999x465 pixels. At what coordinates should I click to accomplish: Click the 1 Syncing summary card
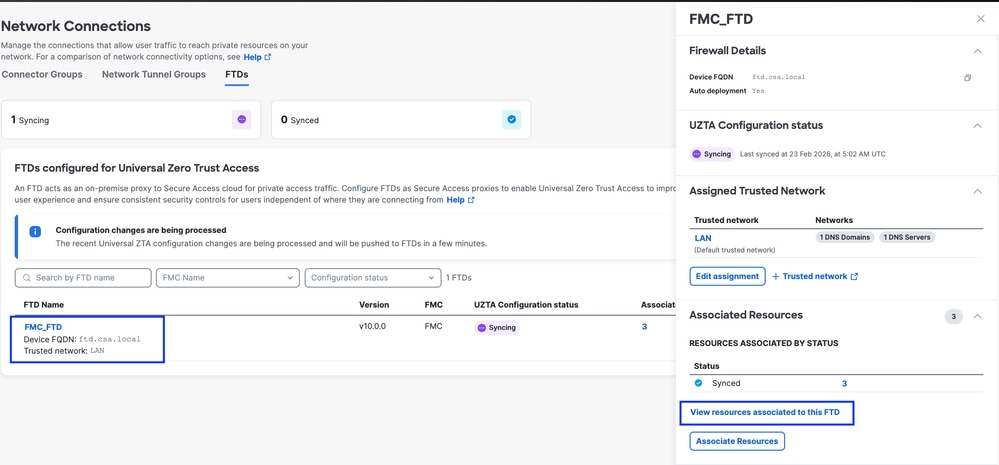[131, 119]
